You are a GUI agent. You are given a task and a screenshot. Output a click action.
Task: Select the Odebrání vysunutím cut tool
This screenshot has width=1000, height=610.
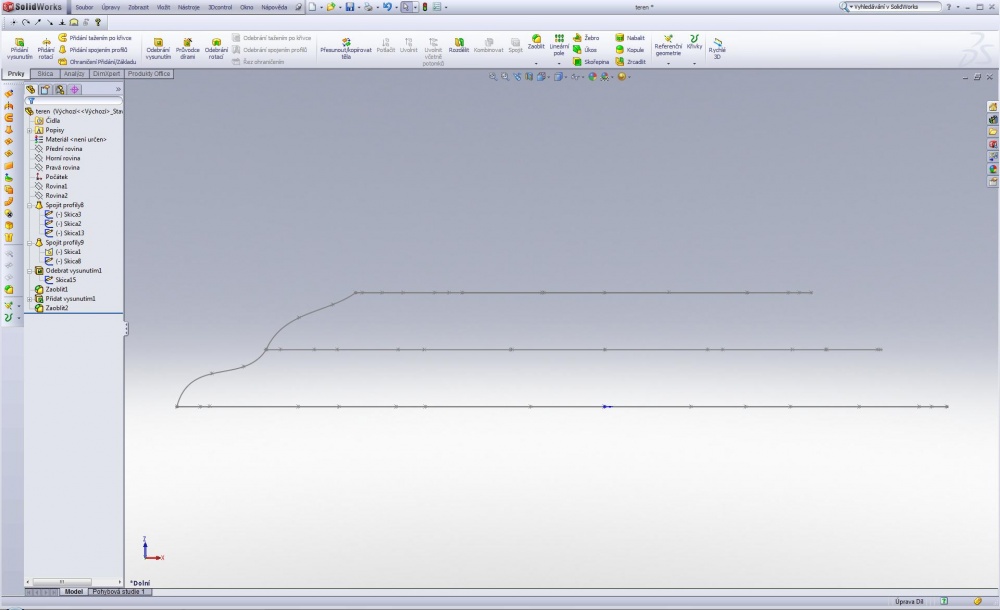[x=158, y=48]
